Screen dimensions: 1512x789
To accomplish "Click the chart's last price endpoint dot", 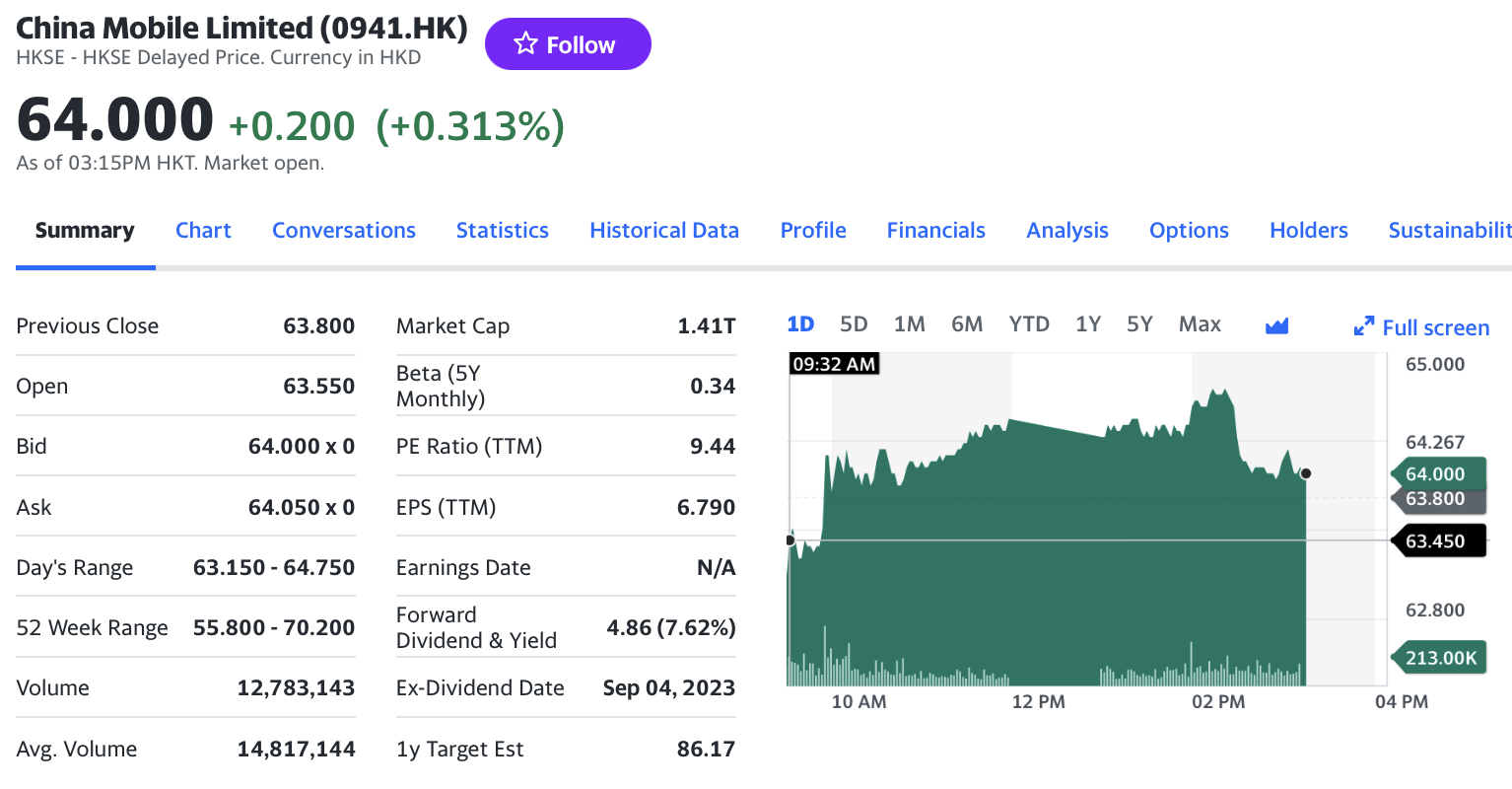I will pyautogui.click(x=1306, y=473).
